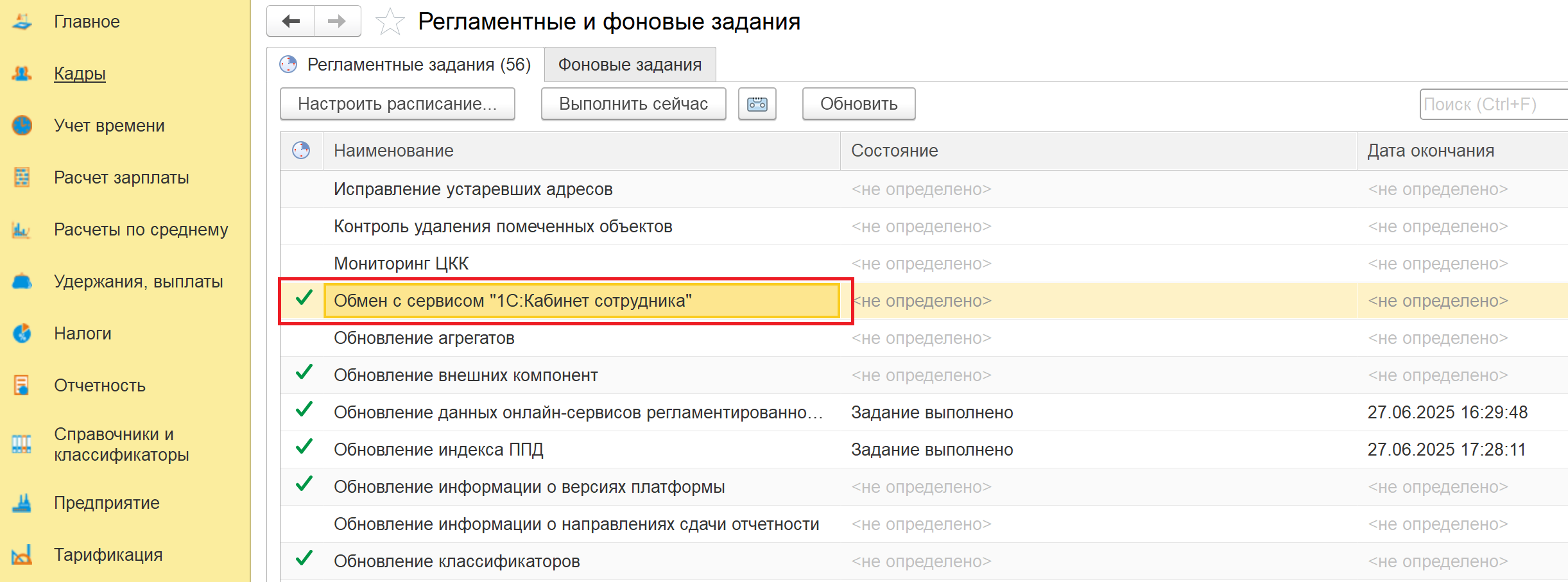Open Налоги menu section
Viewport: 1568px width, 582px height.
pyautogui.click(x=83, y=334)
